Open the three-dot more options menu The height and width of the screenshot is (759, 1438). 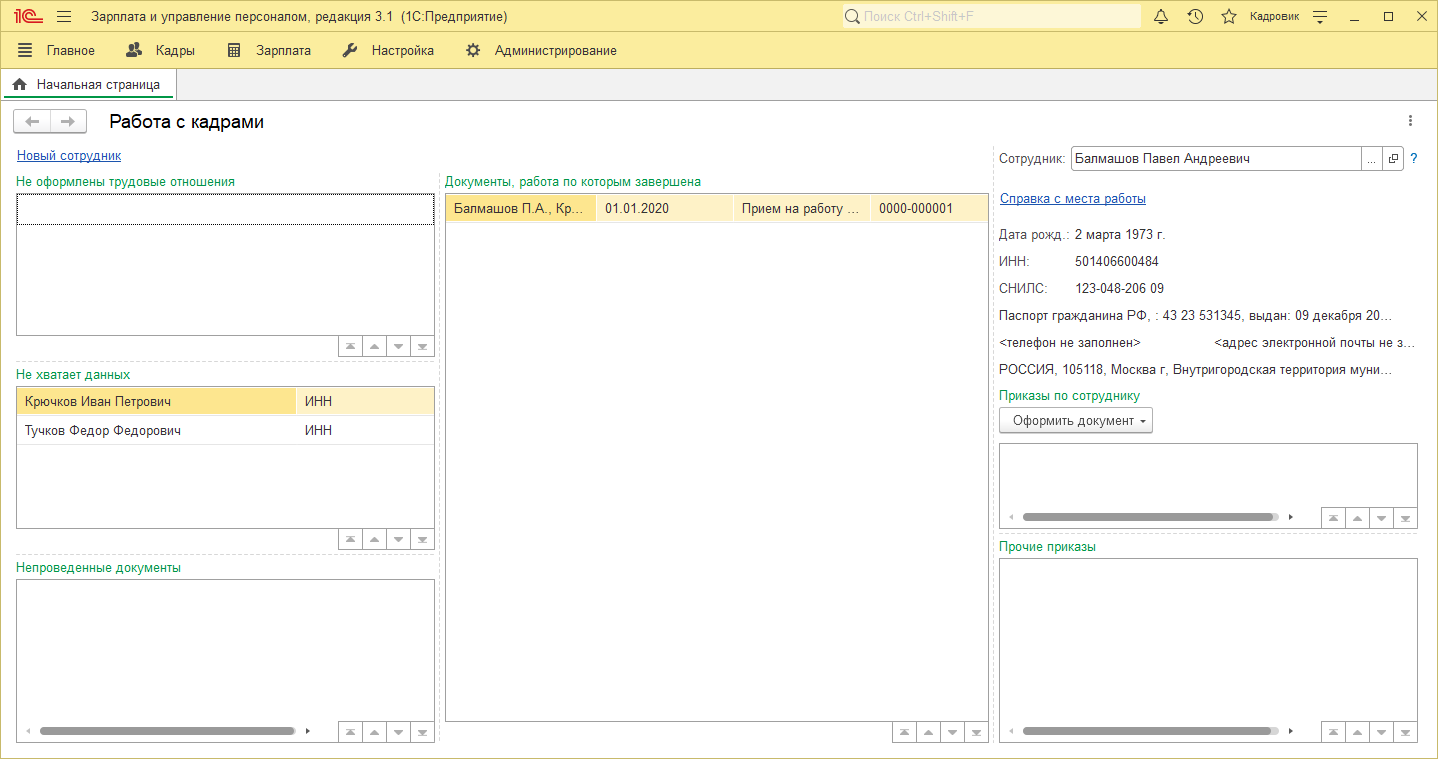click(x=1410, y=121)
